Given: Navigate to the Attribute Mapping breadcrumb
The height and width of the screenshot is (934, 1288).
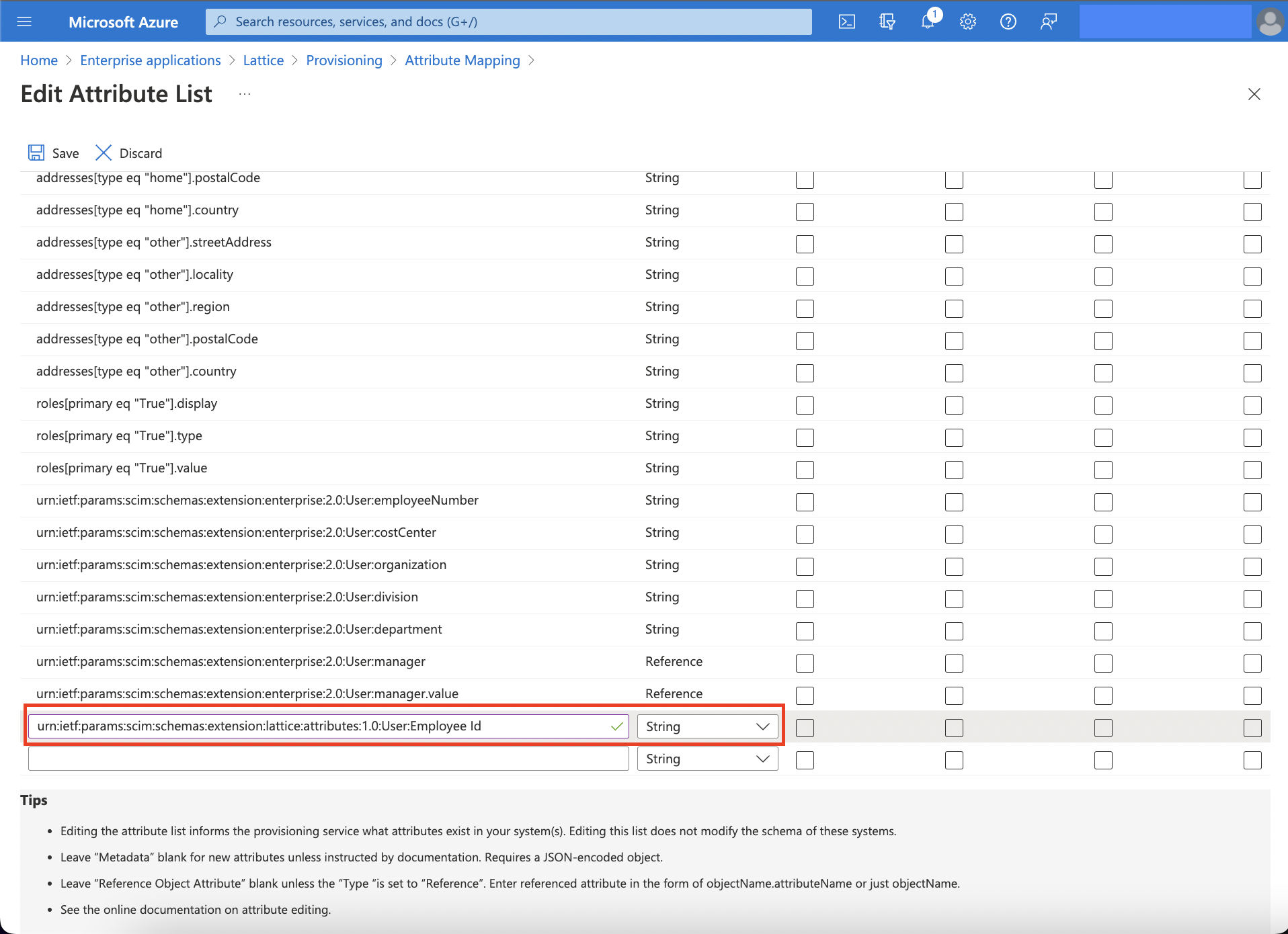Looking at the screenshot, I should tap(462, 60).
